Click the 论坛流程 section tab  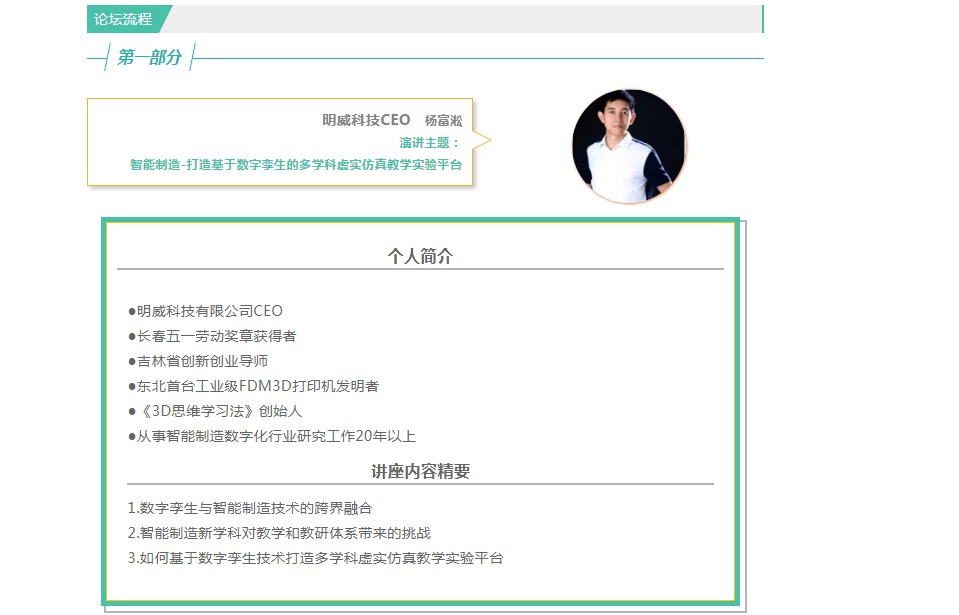click(125, 19)
